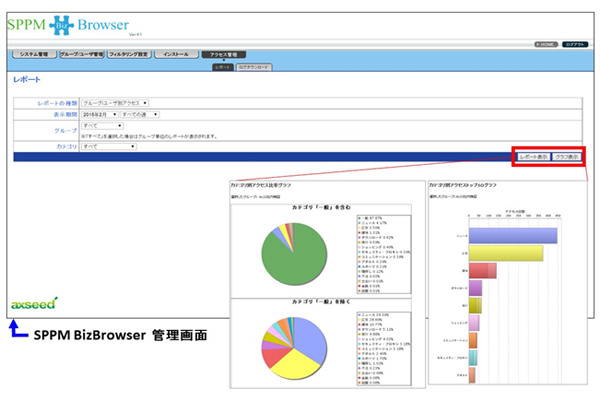Click the ログアウト logout button
600x400 pixels.
click(x=574, y=44)
